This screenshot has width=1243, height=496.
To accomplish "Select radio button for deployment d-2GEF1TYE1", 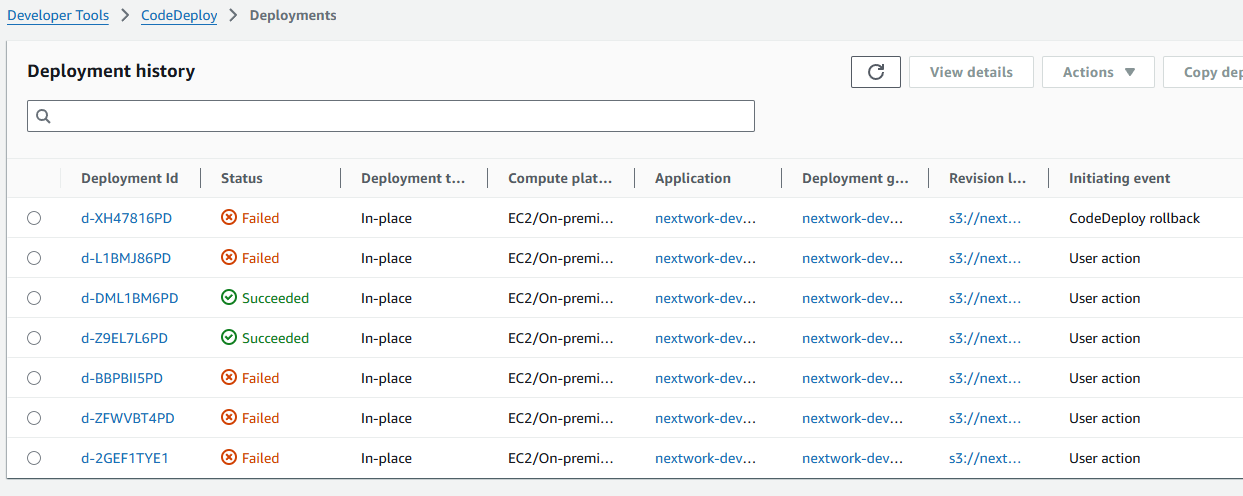I will tap(34, 458).
